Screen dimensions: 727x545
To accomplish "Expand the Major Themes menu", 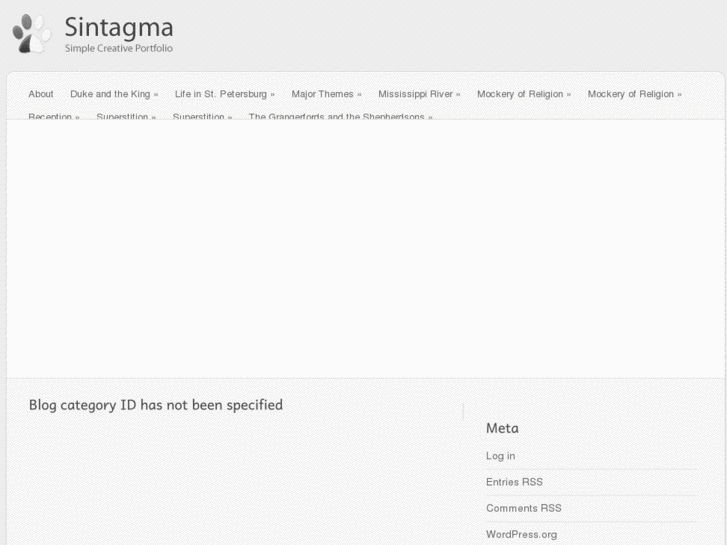I will click(x=326, y=94).
